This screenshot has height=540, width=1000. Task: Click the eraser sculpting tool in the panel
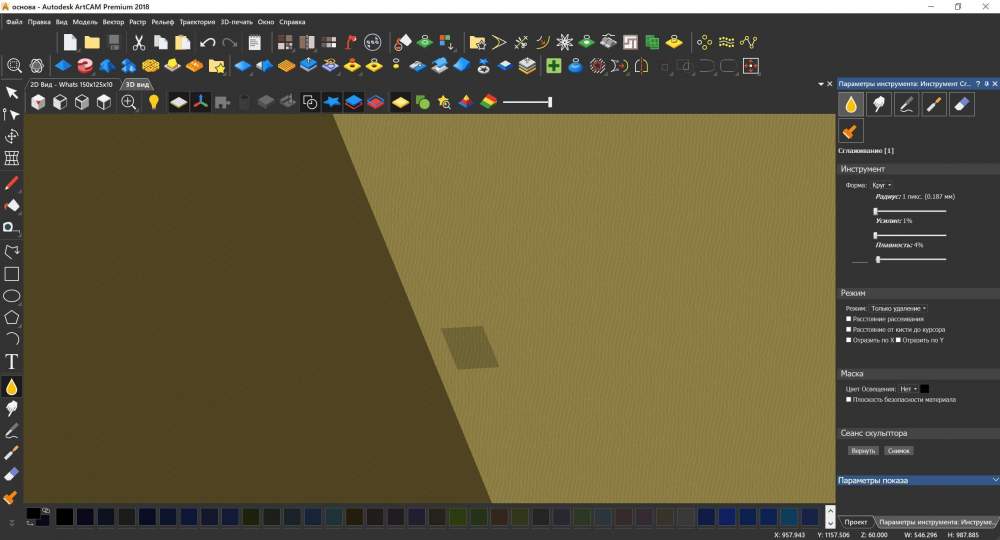tap(959, 103)
